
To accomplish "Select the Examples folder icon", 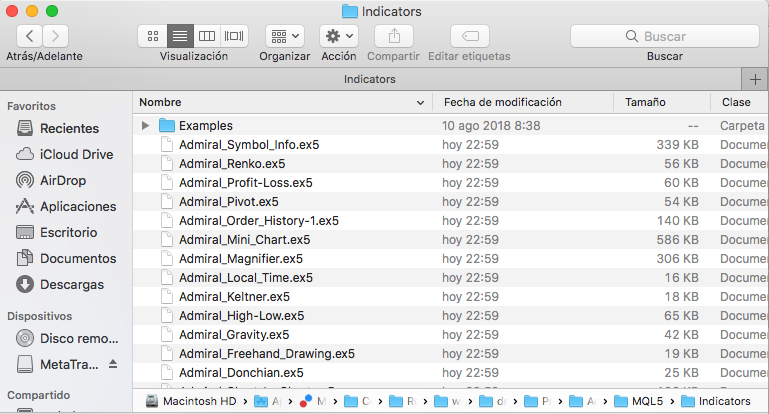I will (x=167, y=126).
